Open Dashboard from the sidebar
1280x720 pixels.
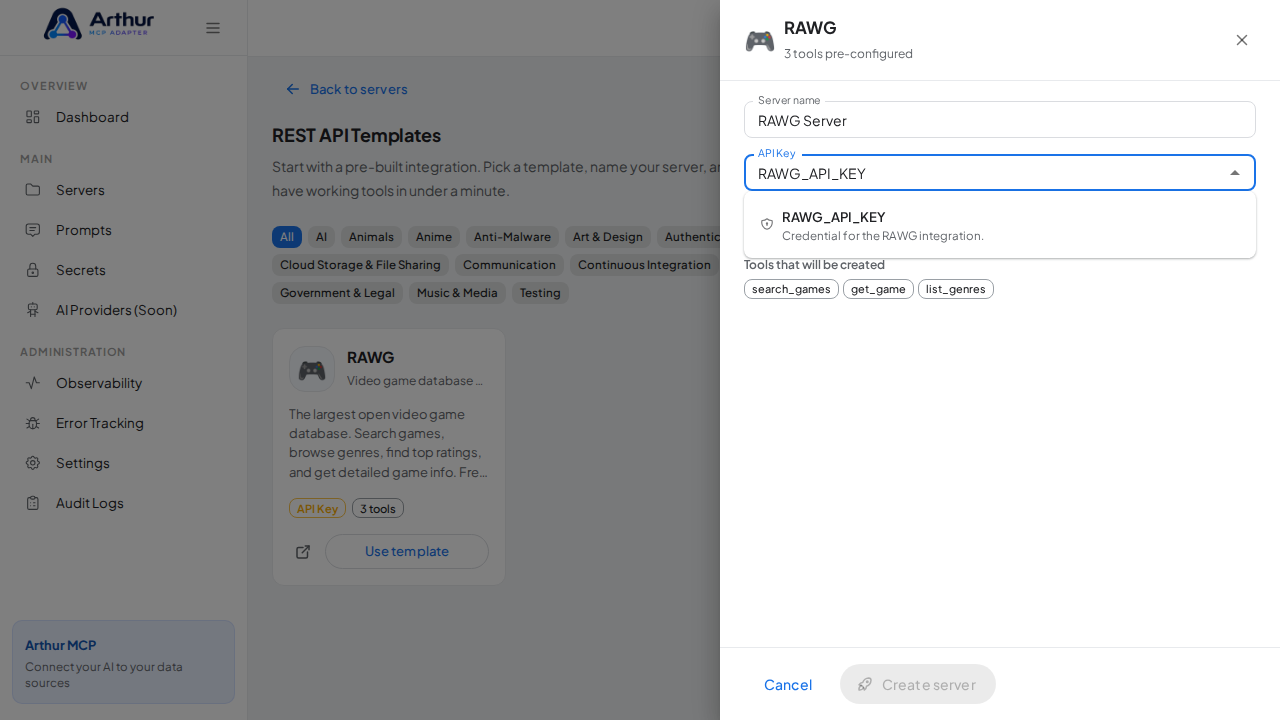tap(124, 117)
